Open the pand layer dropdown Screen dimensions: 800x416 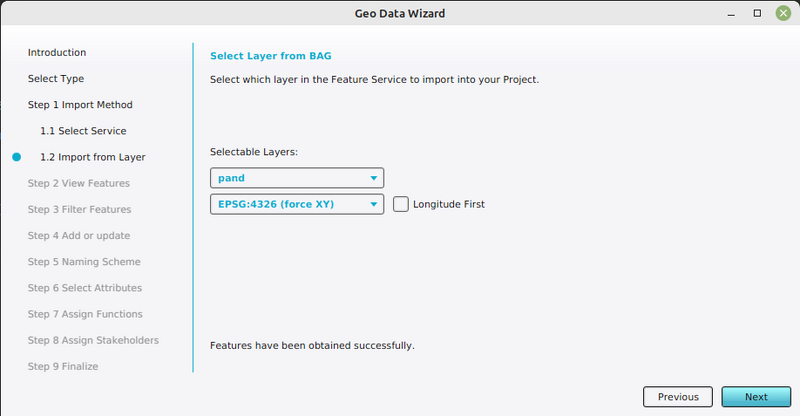click(297, 178)
